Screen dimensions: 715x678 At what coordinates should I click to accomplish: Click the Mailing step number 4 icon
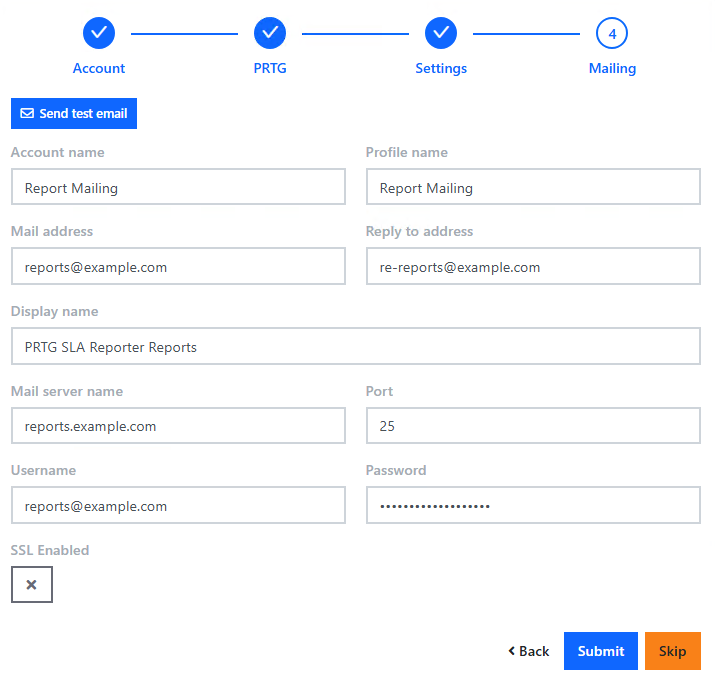(x=612, y=33)
